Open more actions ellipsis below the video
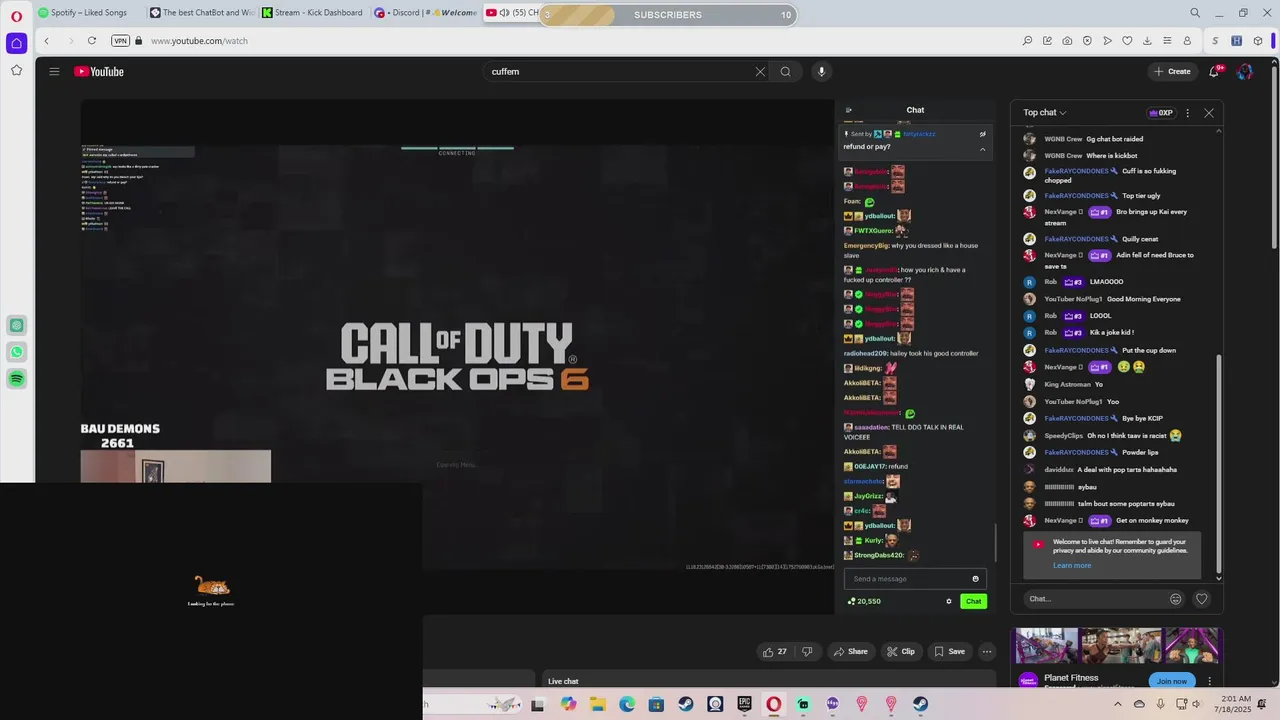Screen dimensions: 1280x720 click(987, 652)
